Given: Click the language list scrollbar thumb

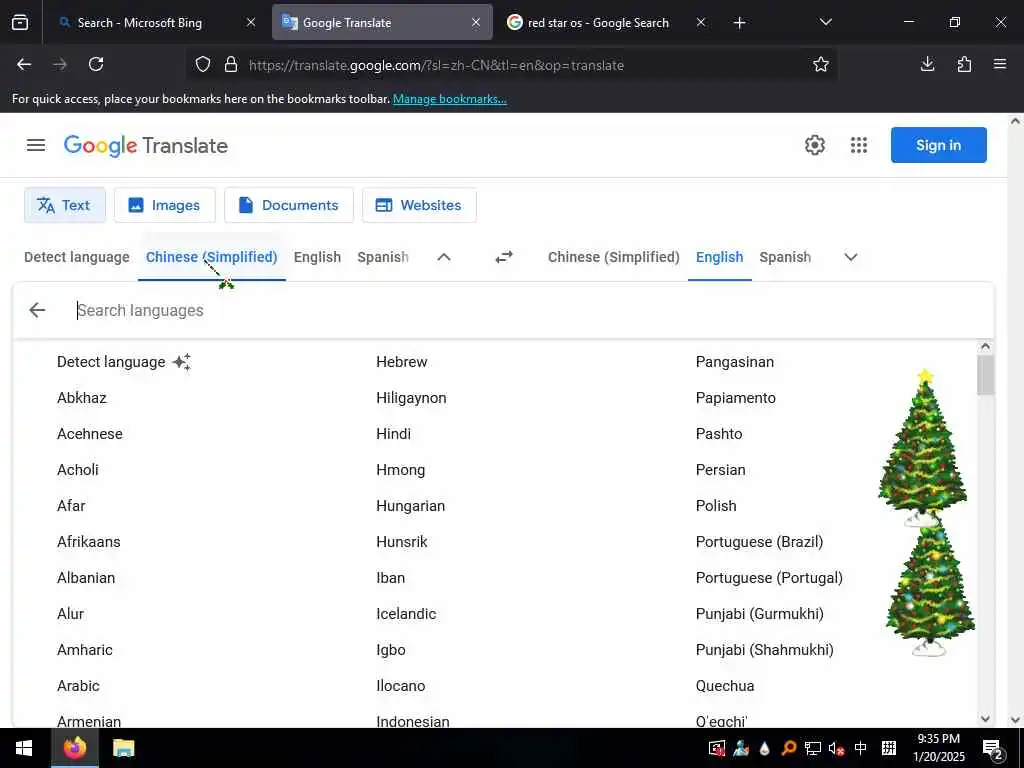Looking at the screenshot, I should 985,375.
